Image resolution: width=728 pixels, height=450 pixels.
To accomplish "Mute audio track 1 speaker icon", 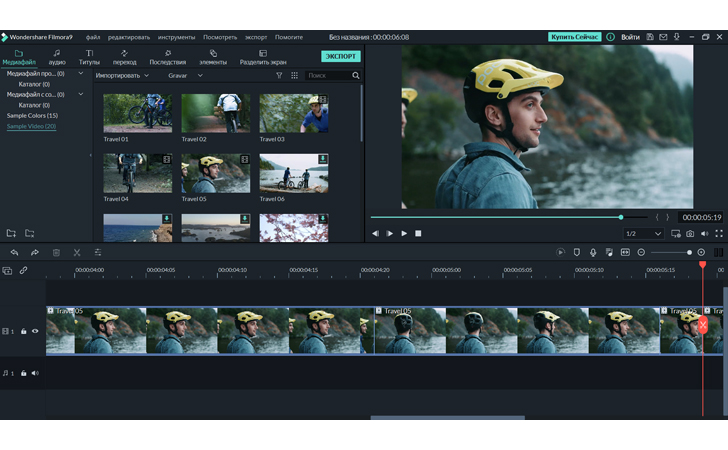I will click(35, 373).
